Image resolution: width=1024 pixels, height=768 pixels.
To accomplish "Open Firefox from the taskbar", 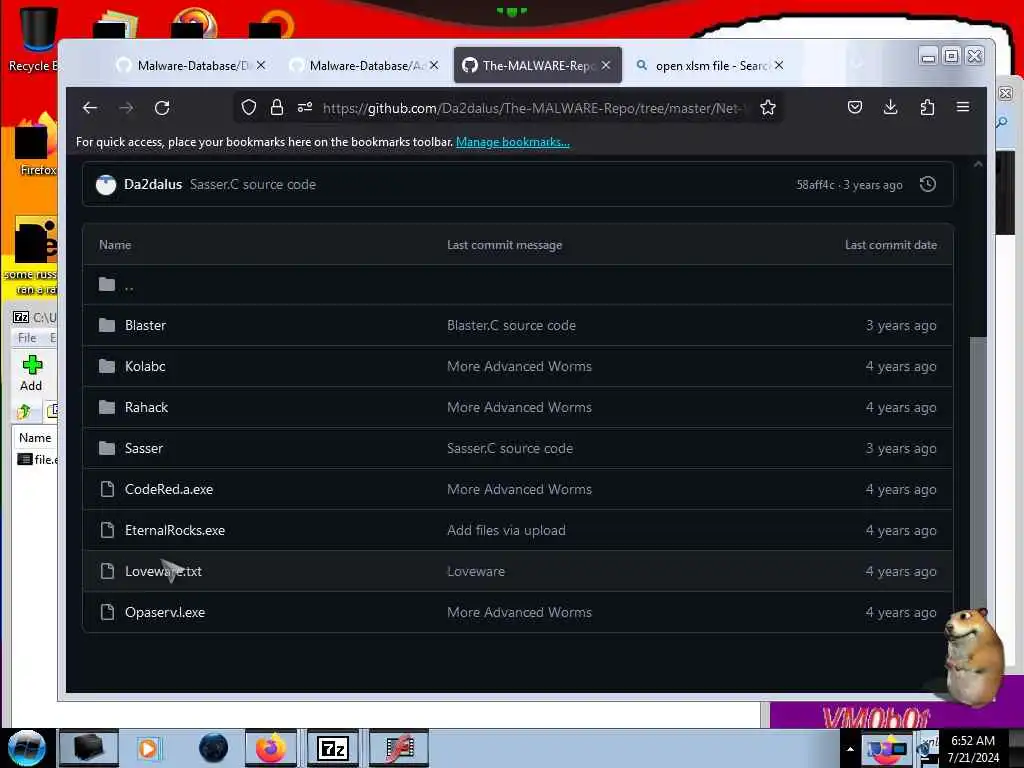I will 271,748.
